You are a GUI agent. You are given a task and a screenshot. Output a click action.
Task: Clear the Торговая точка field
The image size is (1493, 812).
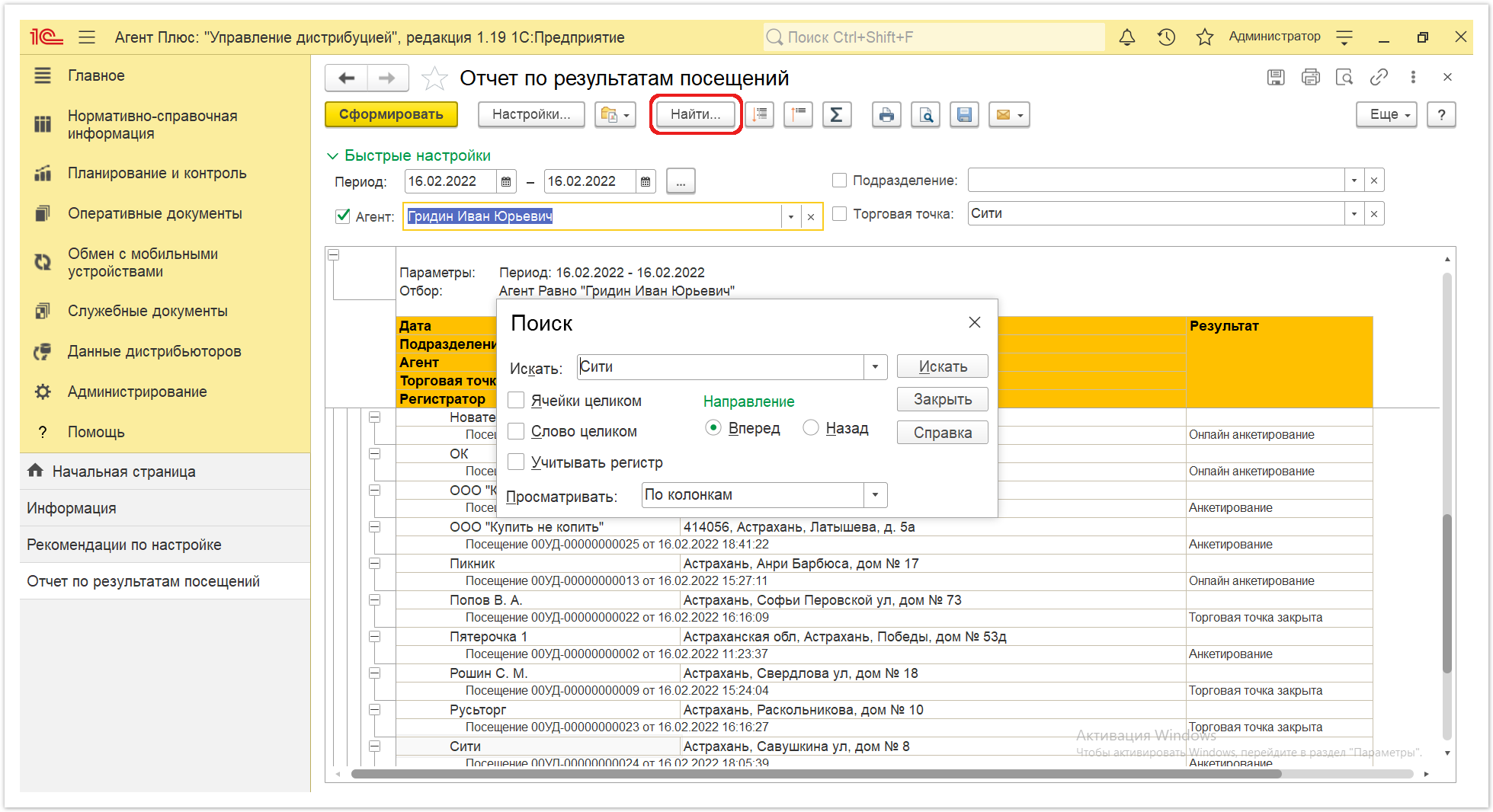click(x=1374, y=214)
